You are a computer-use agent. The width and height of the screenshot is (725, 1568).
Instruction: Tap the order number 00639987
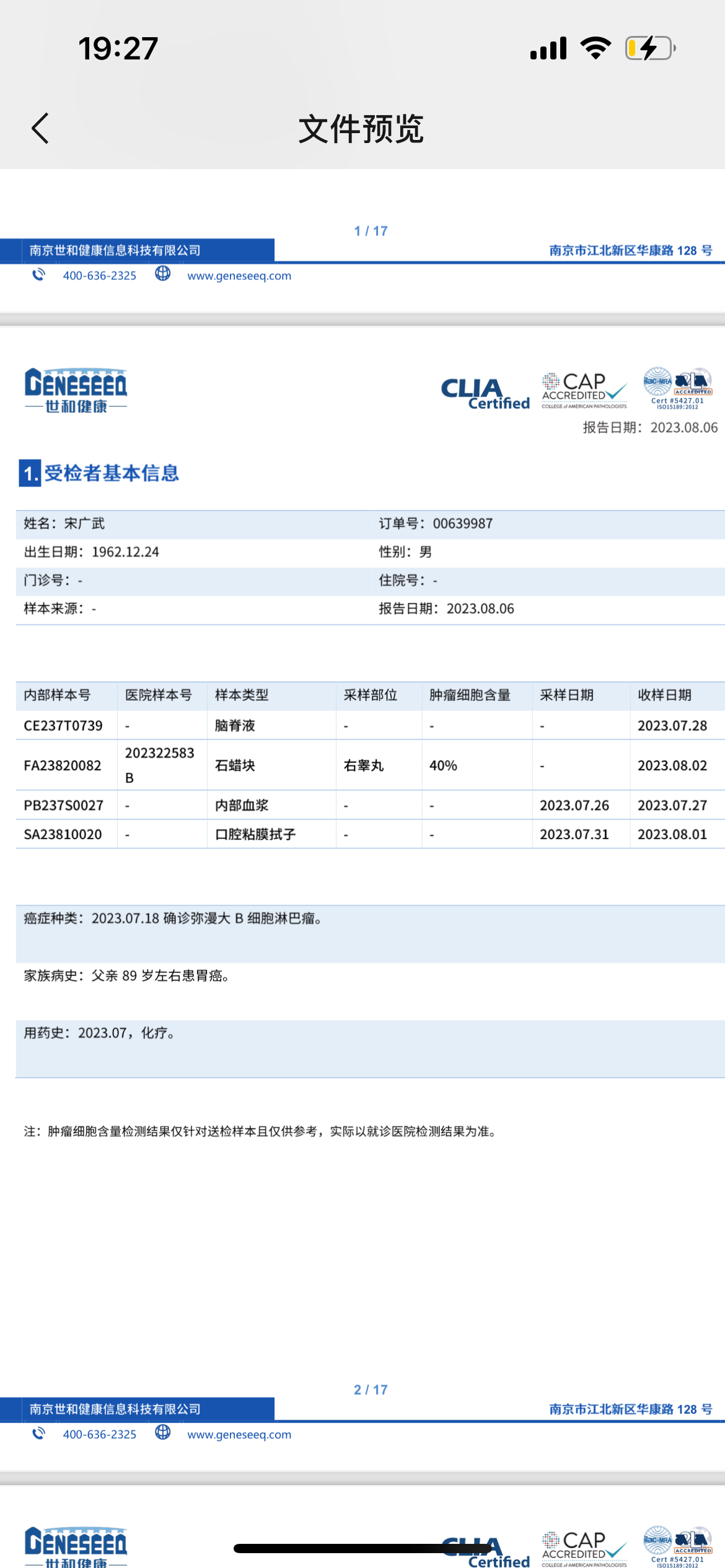(462, 524)
